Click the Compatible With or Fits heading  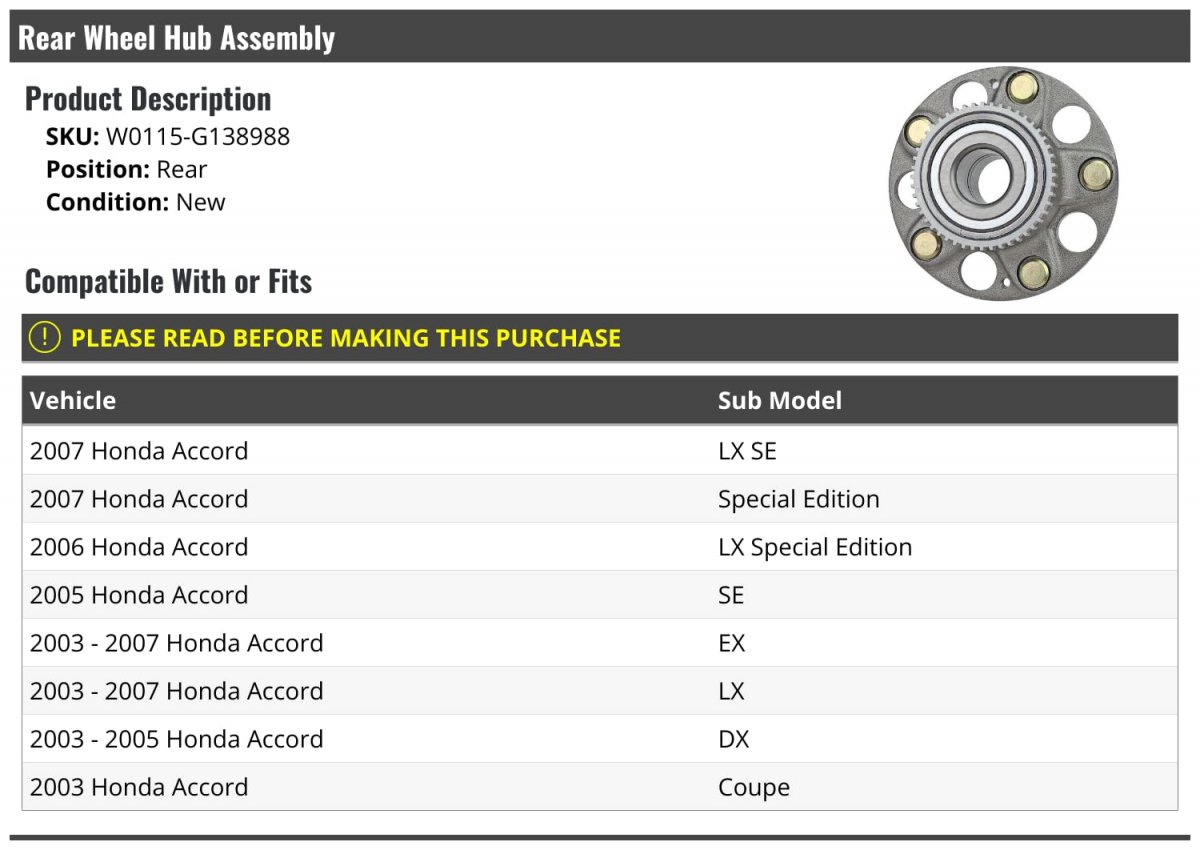pos(168,281)
